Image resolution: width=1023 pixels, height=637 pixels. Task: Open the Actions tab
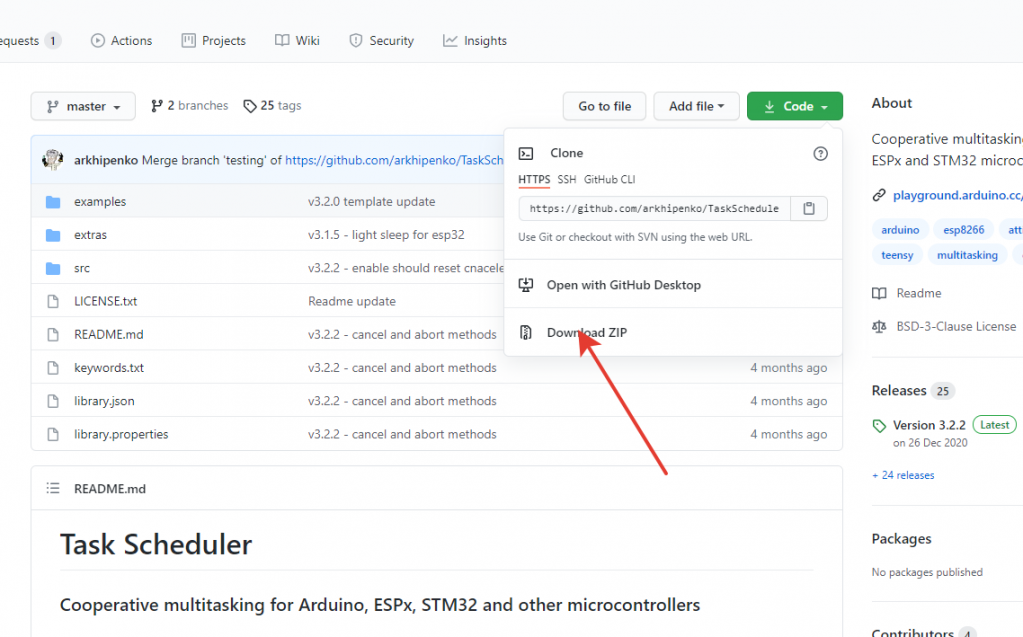pos(121,40)
